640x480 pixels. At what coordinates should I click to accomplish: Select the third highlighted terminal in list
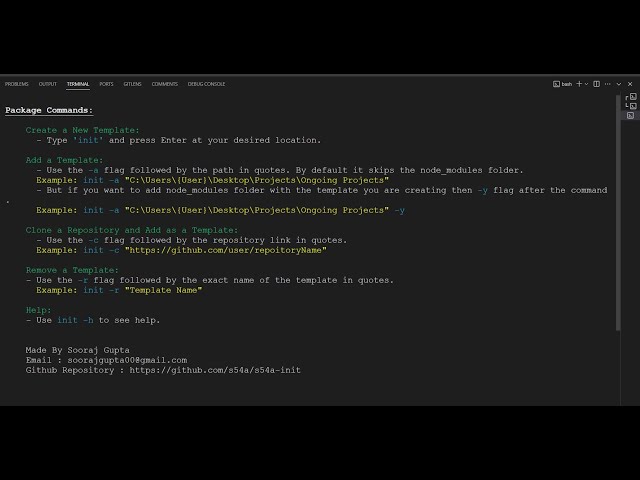631,116
